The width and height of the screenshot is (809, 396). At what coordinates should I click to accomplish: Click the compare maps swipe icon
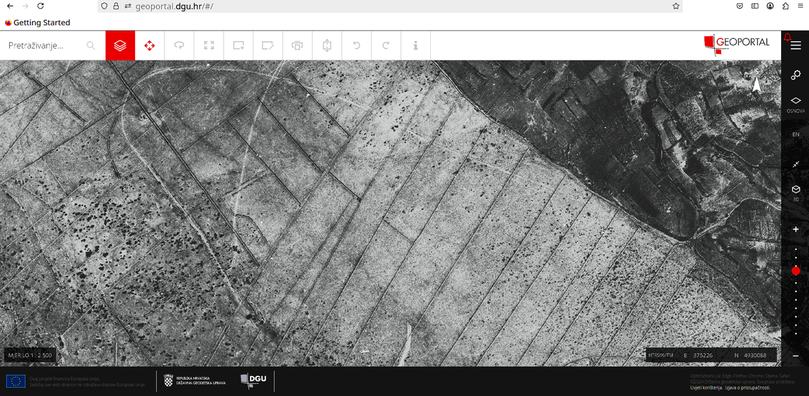[327, 45]
